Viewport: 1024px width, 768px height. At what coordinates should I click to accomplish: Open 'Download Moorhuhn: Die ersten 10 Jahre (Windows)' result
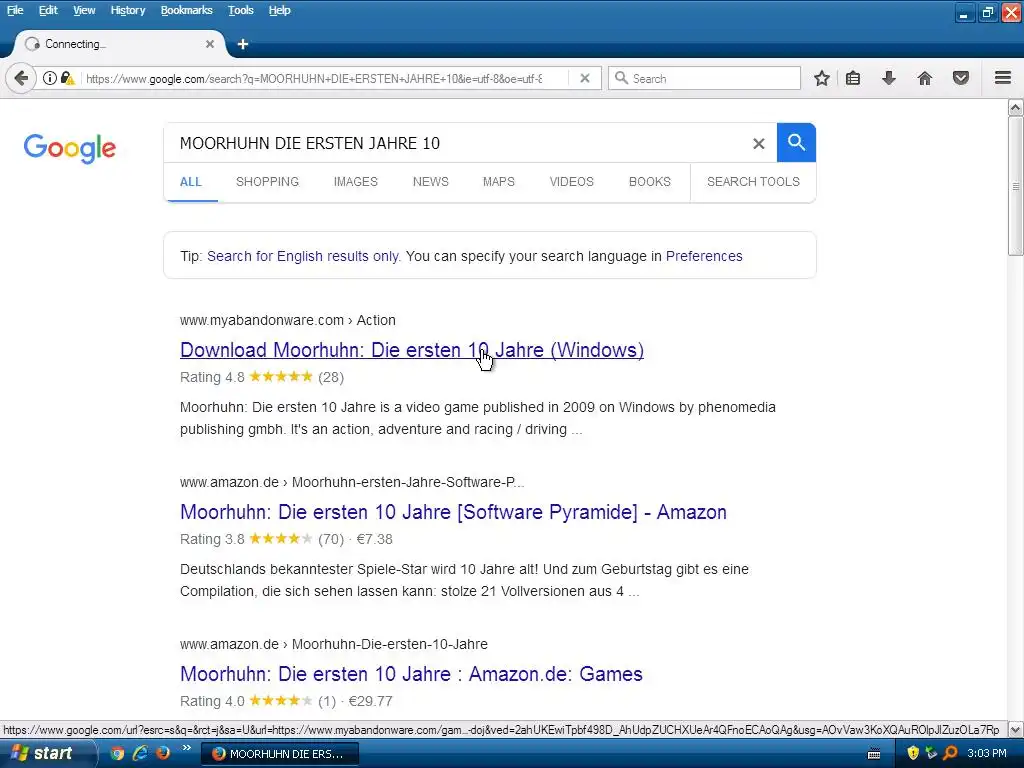tap(411, 350)
